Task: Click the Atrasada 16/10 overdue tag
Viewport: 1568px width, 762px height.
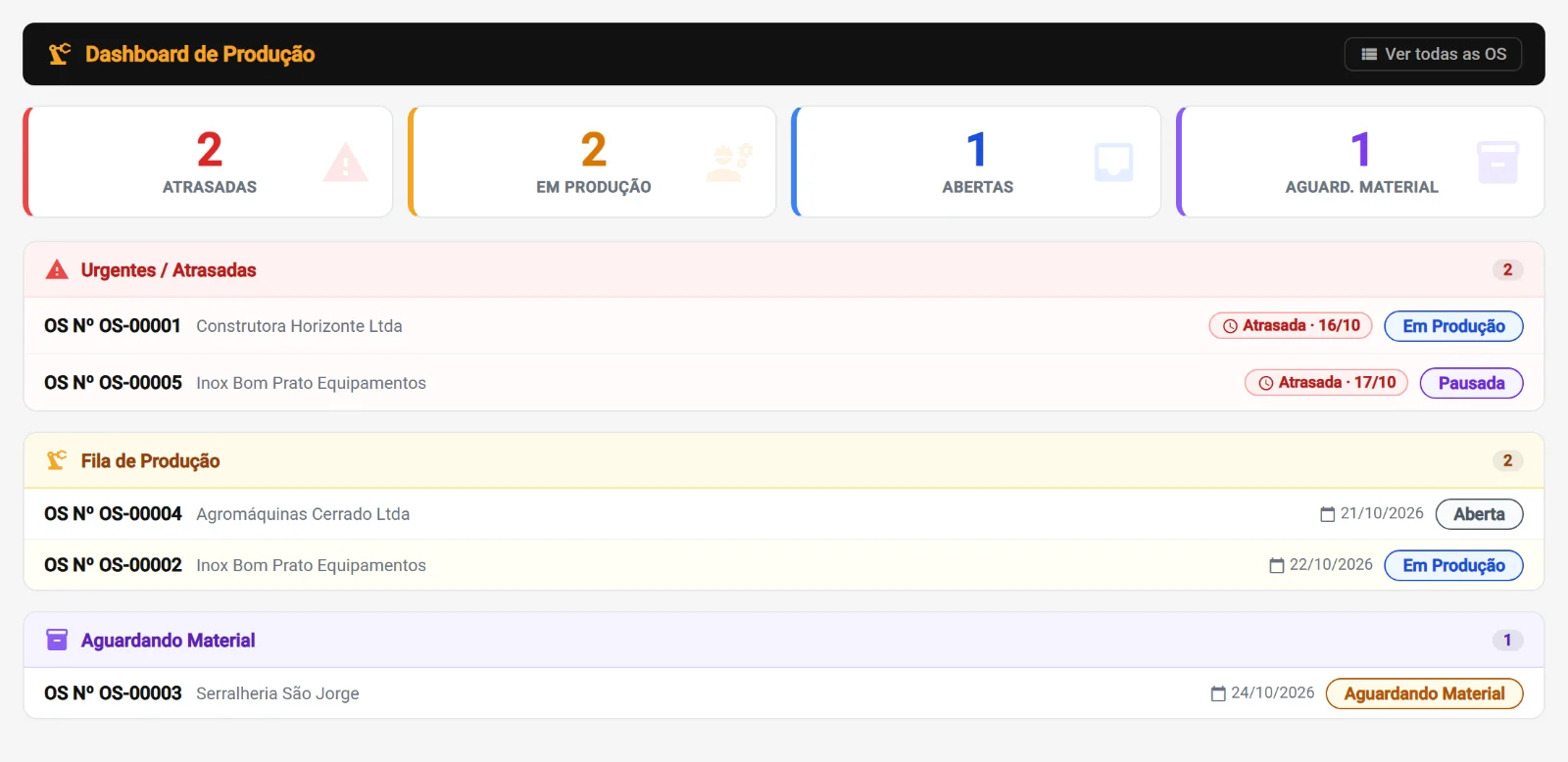Action: point(1291,326)
